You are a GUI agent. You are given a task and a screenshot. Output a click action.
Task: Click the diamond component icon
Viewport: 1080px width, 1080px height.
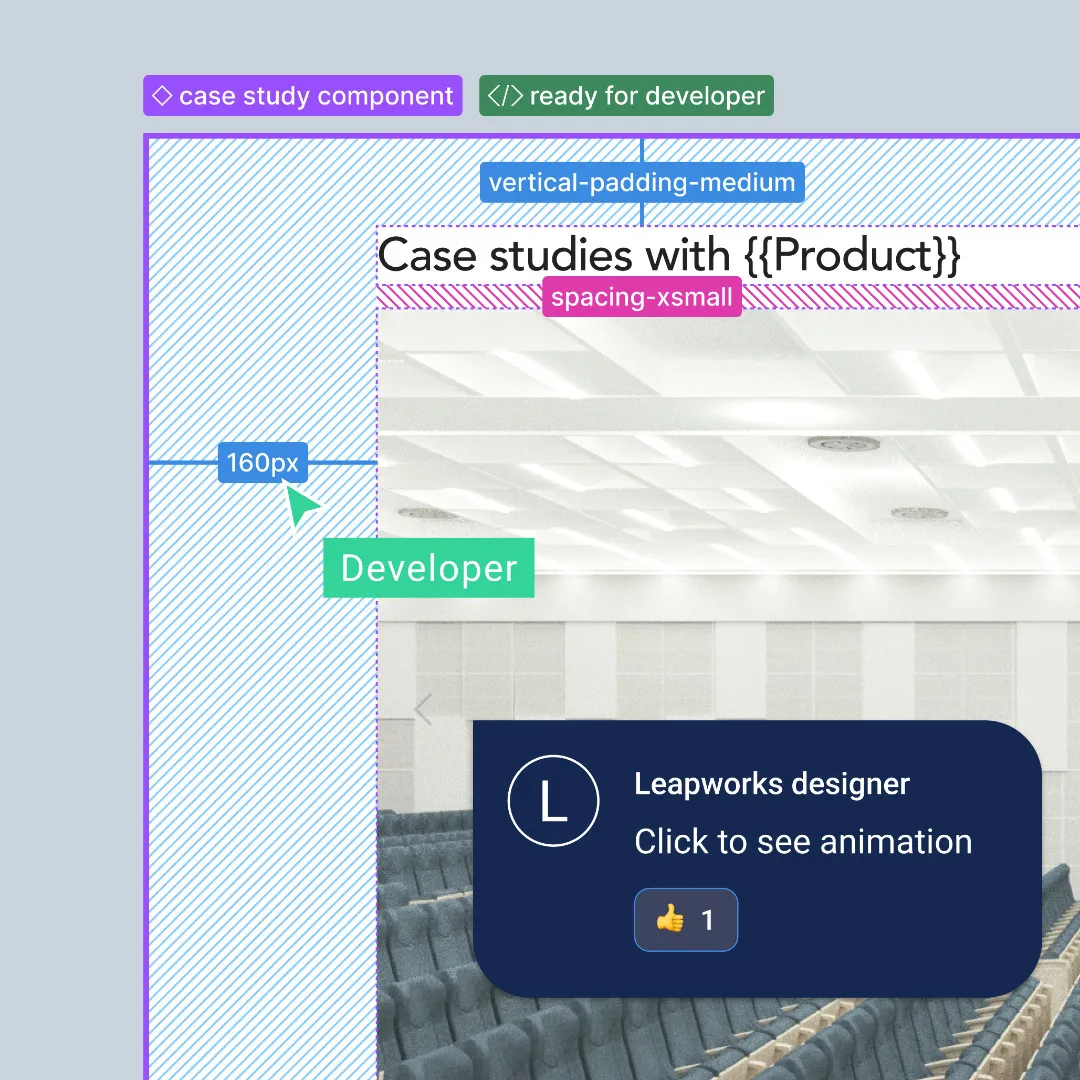pyautogui.click(x=162, y=95)
